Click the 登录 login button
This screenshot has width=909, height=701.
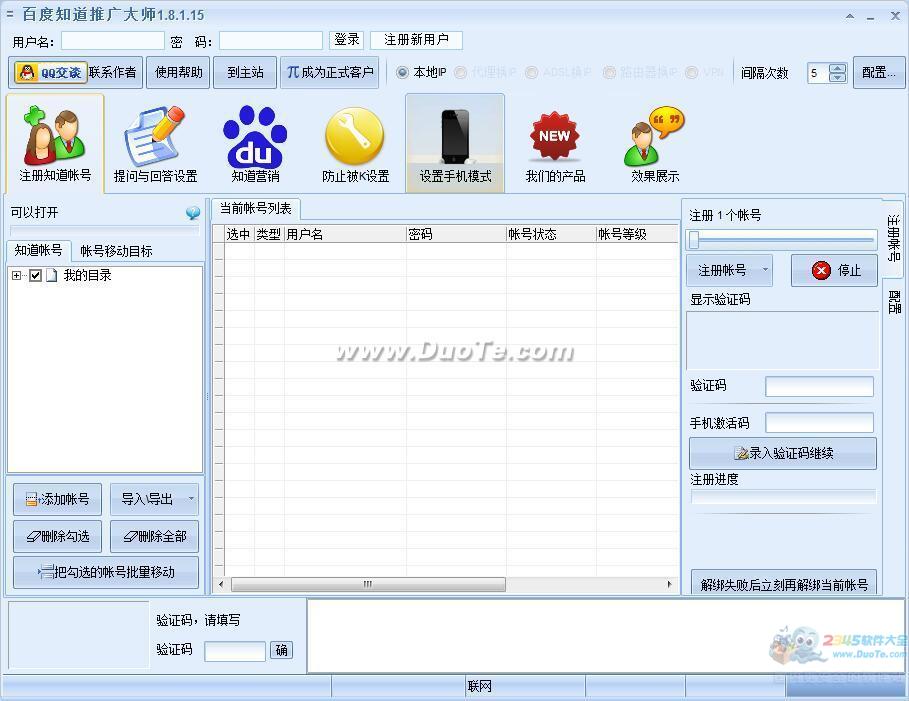[347, 39]
